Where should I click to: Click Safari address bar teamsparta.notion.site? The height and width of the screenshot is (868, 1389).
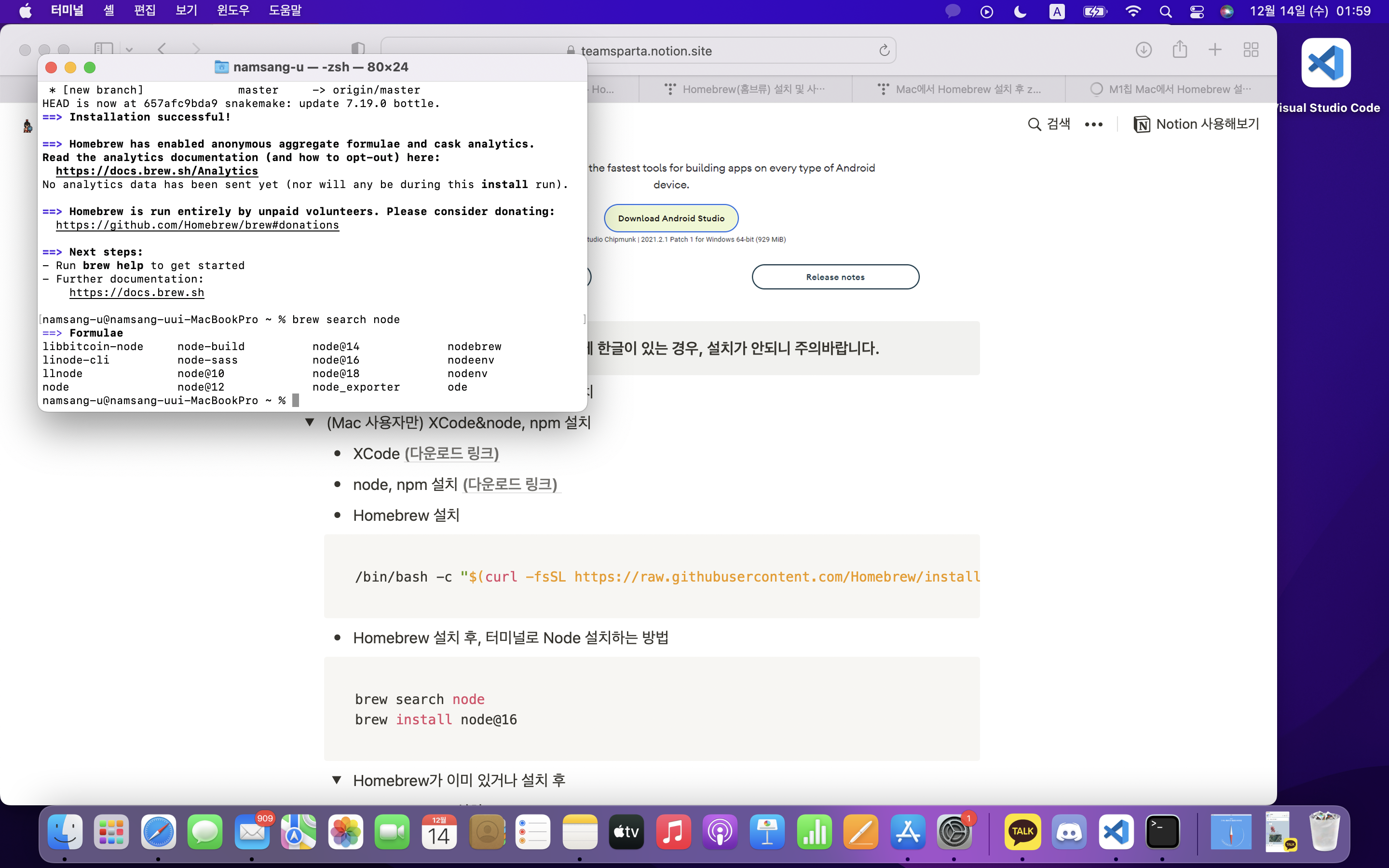pos(638,51)
